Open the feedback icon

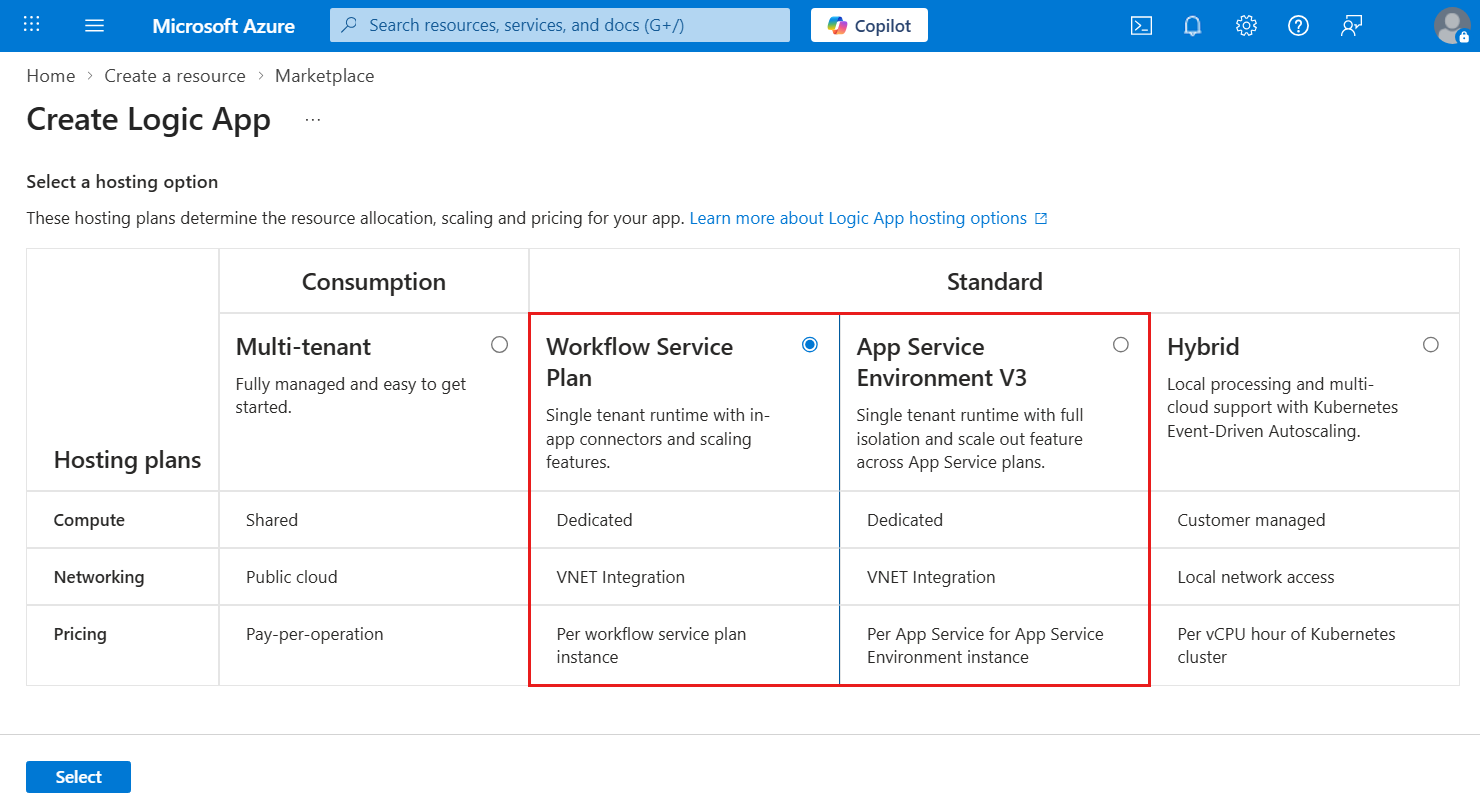pos(1351,26)
